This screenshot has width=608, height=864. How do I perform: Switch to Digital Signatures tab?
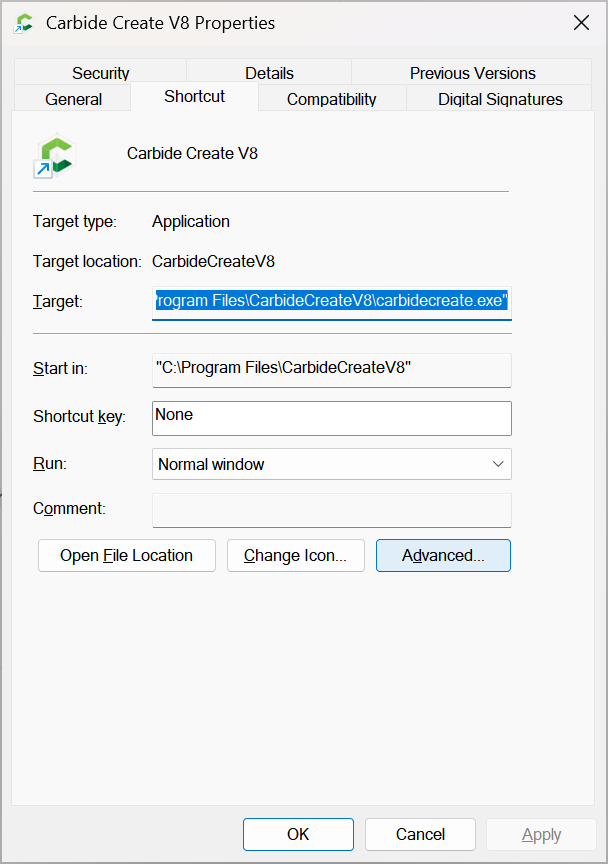500,99
